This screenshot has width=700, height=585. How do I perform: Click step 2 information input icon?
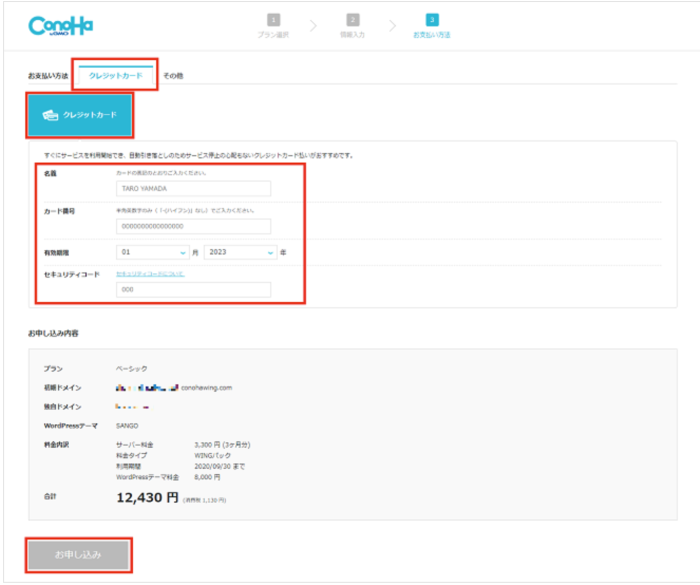[x=353, y=20]
